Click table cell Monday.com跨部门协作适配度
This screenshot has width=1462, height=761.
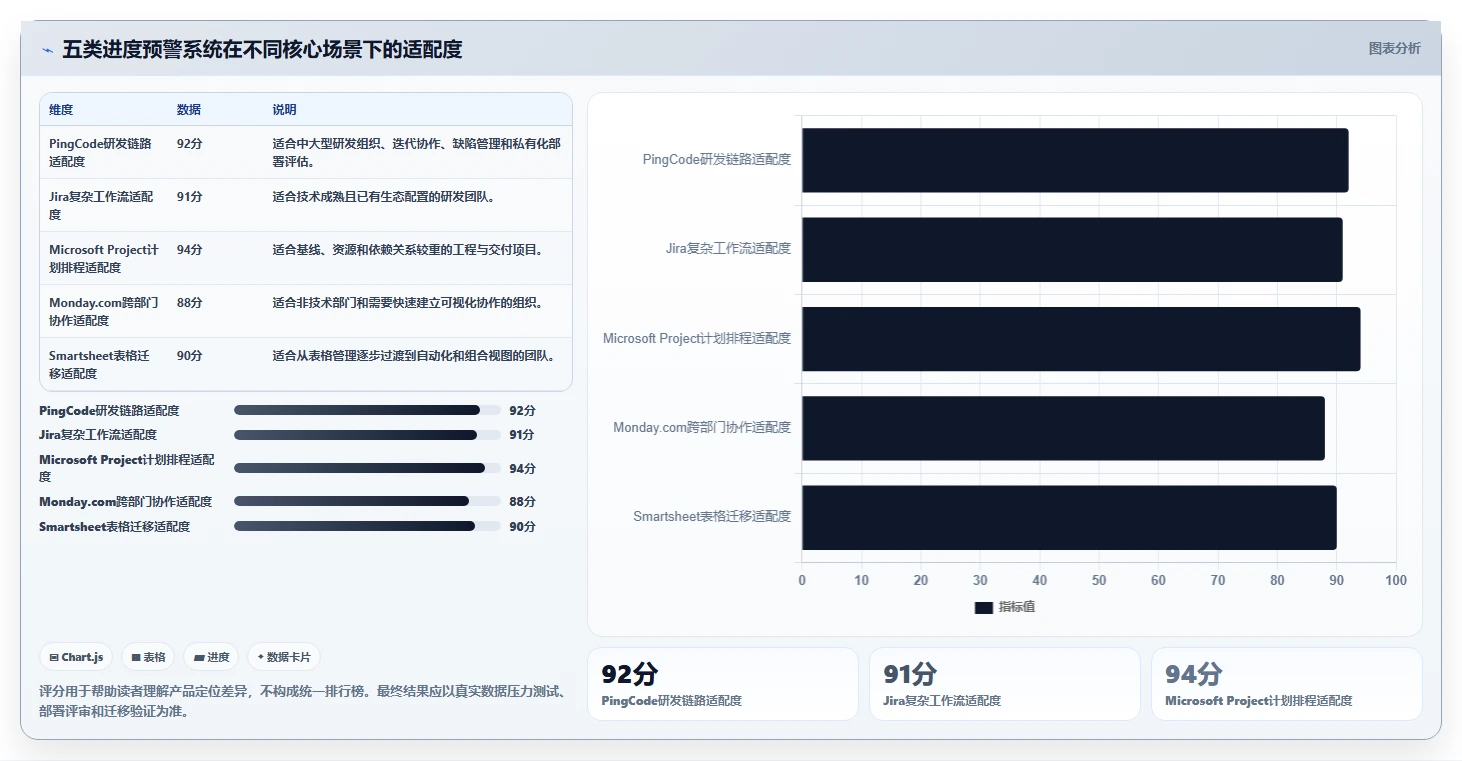pos(104,311)
